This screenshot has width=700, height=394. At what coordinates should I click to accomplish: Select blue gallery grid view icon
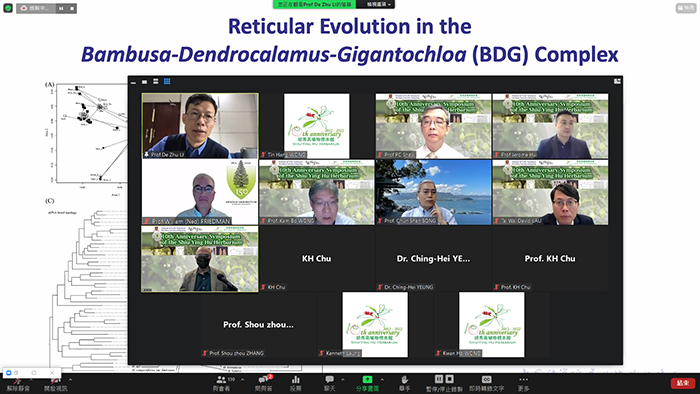167,81
